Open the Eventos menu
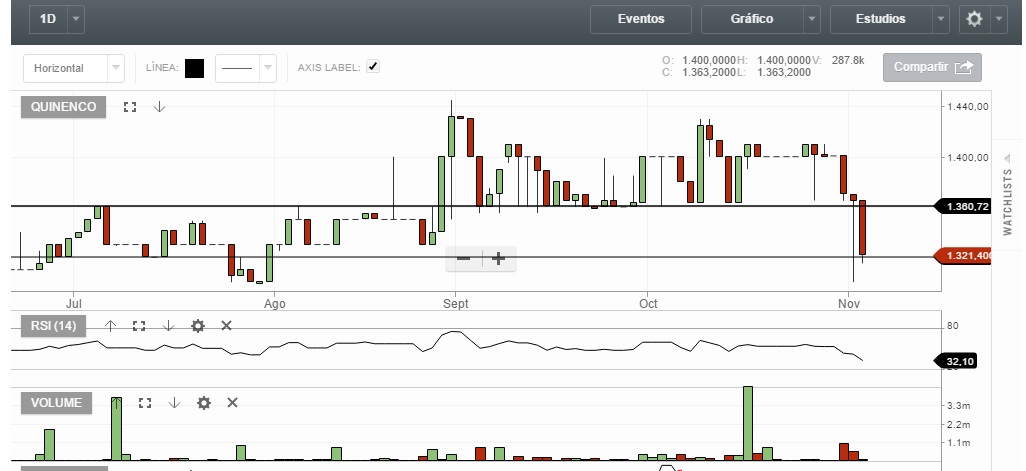 tap(641, 19)
